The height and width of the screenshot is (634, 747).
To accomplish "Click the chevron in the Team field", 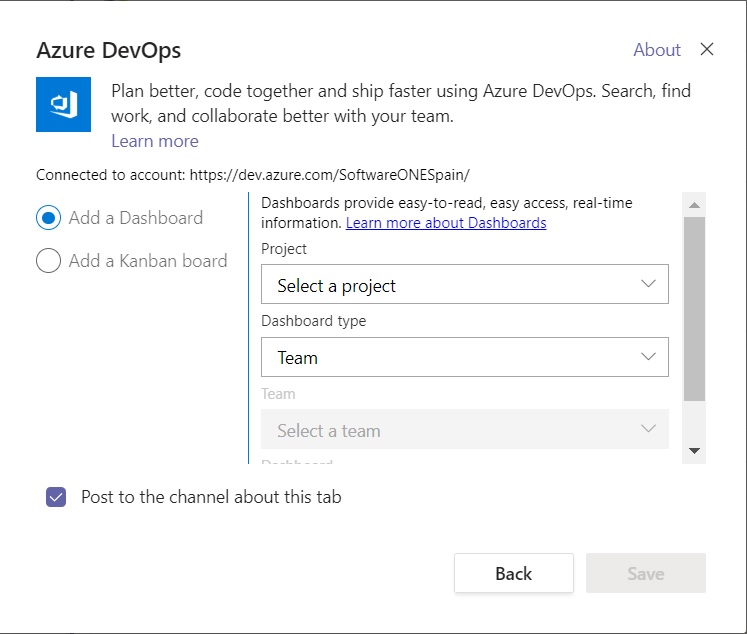I will 648,429.
